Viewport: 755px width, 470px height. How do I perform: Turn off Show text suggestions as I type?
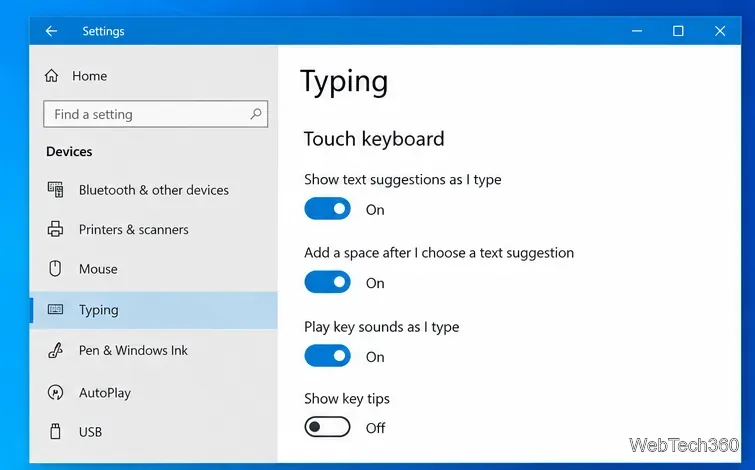tap(327, 209)
